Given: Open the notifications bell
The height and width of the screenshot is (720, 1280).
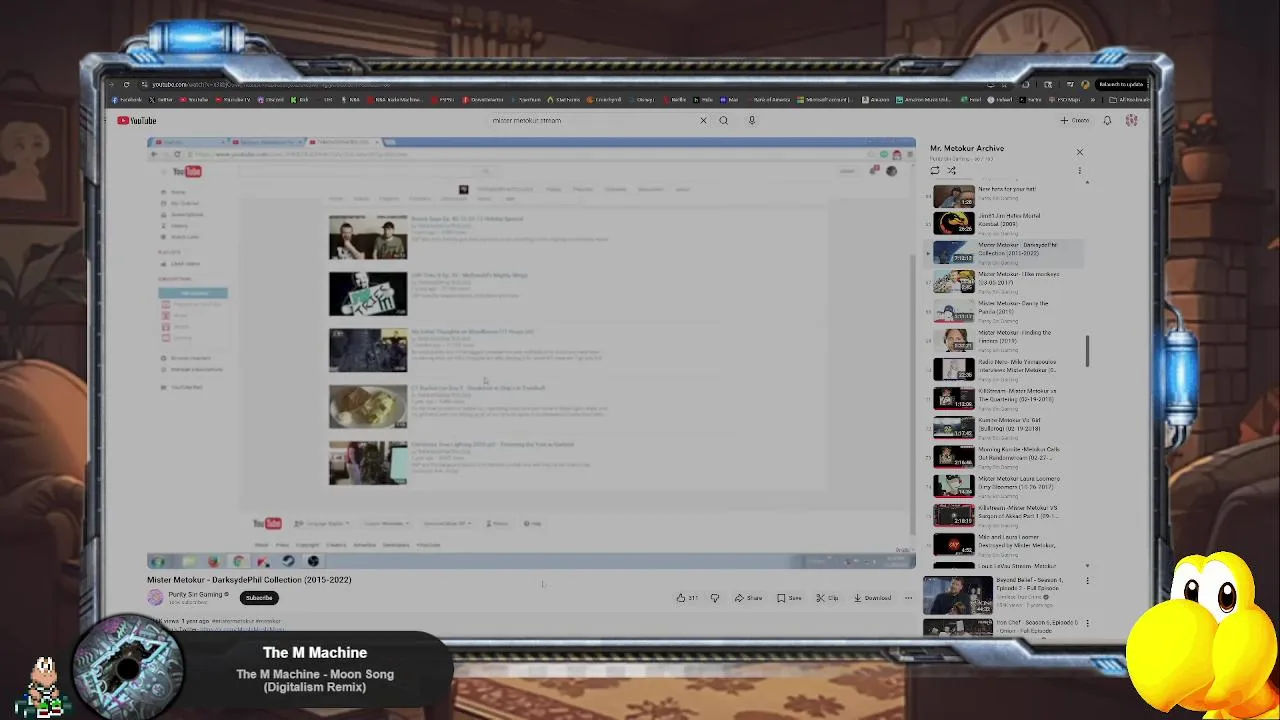Looking at the screenshot, I should point(1107,120).
